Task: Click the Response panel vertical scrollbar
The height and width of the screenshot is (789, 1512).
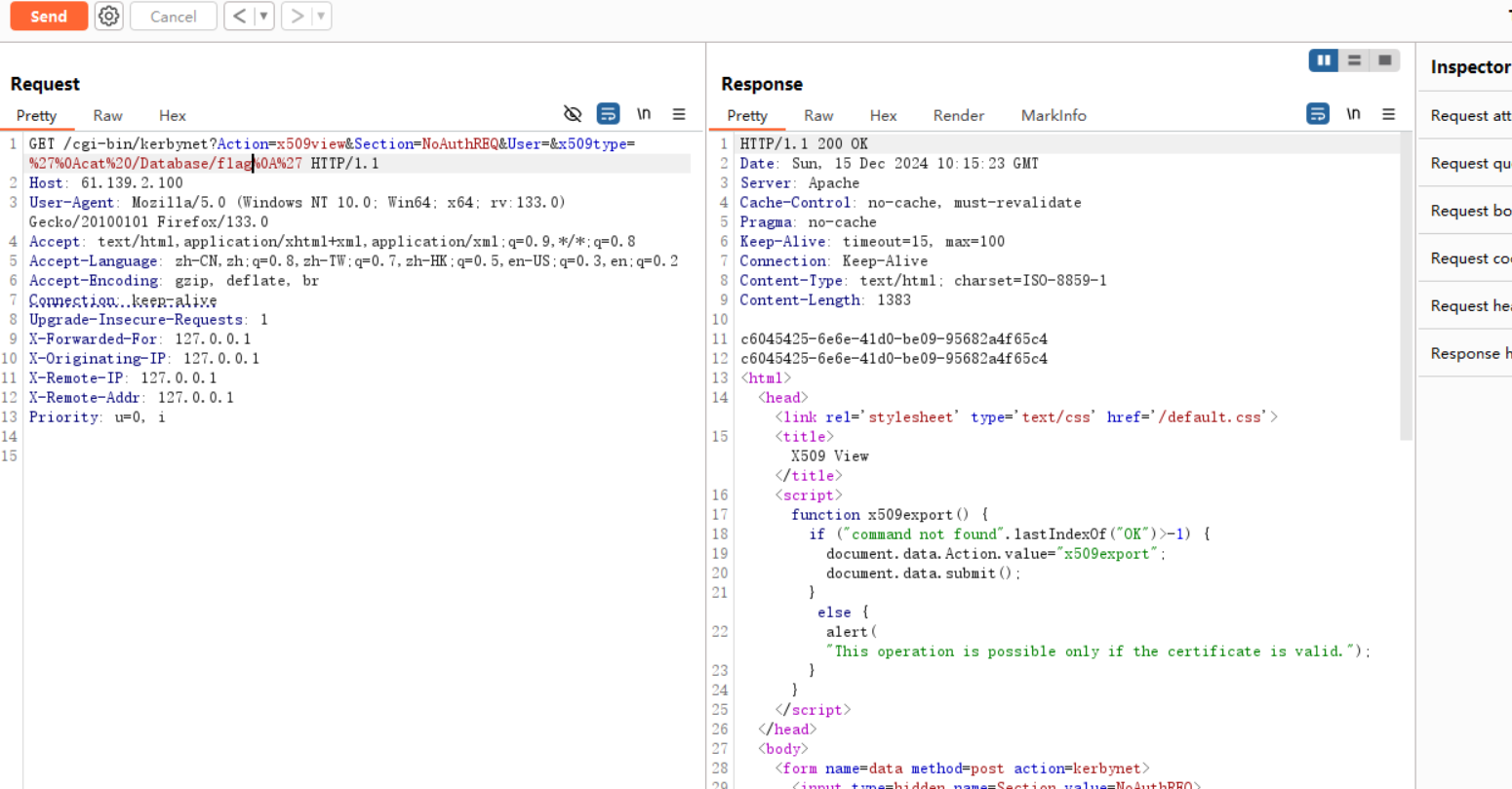Action: (1406, 288)
